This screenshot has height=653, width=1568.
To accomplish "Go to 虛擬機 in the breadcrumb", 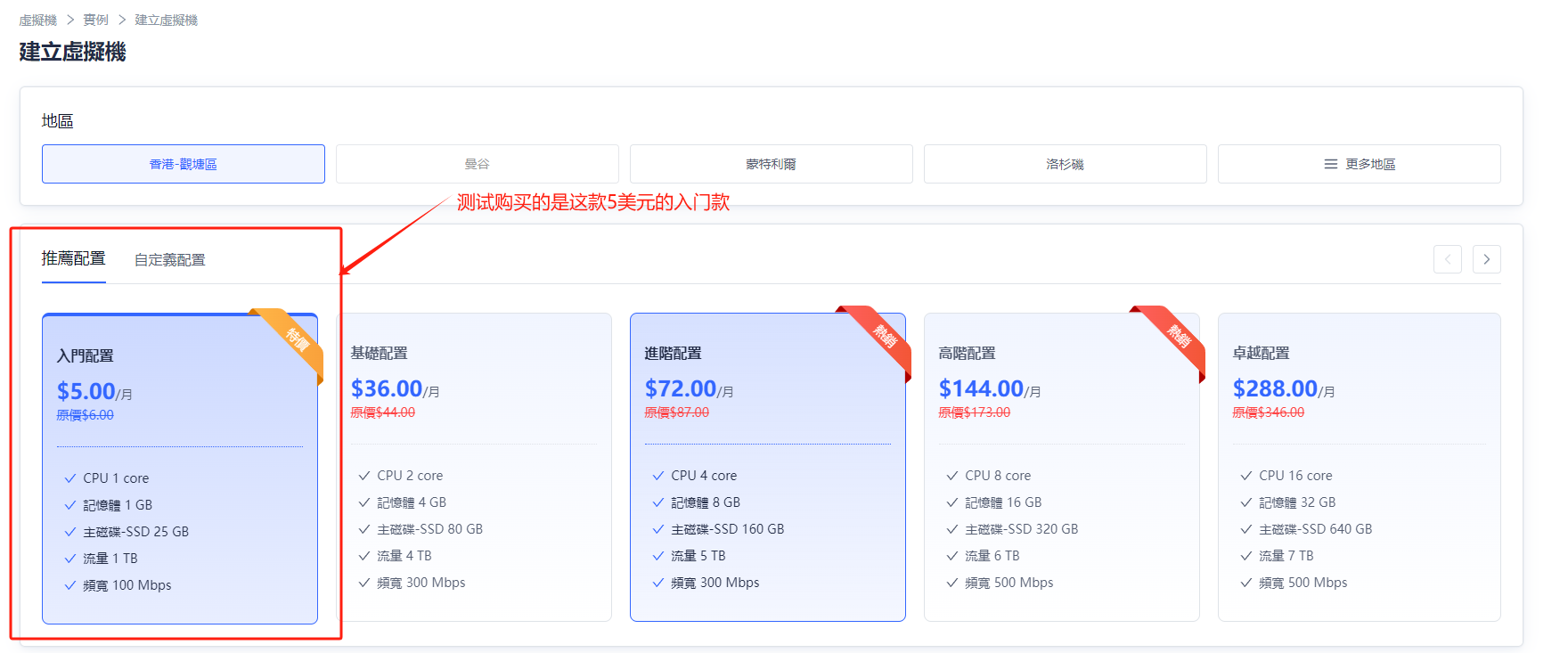I will (x=37, y=20).
